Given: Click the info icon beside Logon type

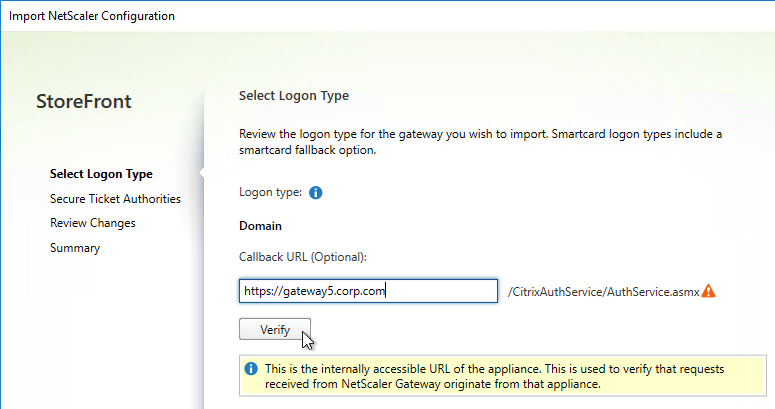Looking at the screenshot, I should 315,192.
